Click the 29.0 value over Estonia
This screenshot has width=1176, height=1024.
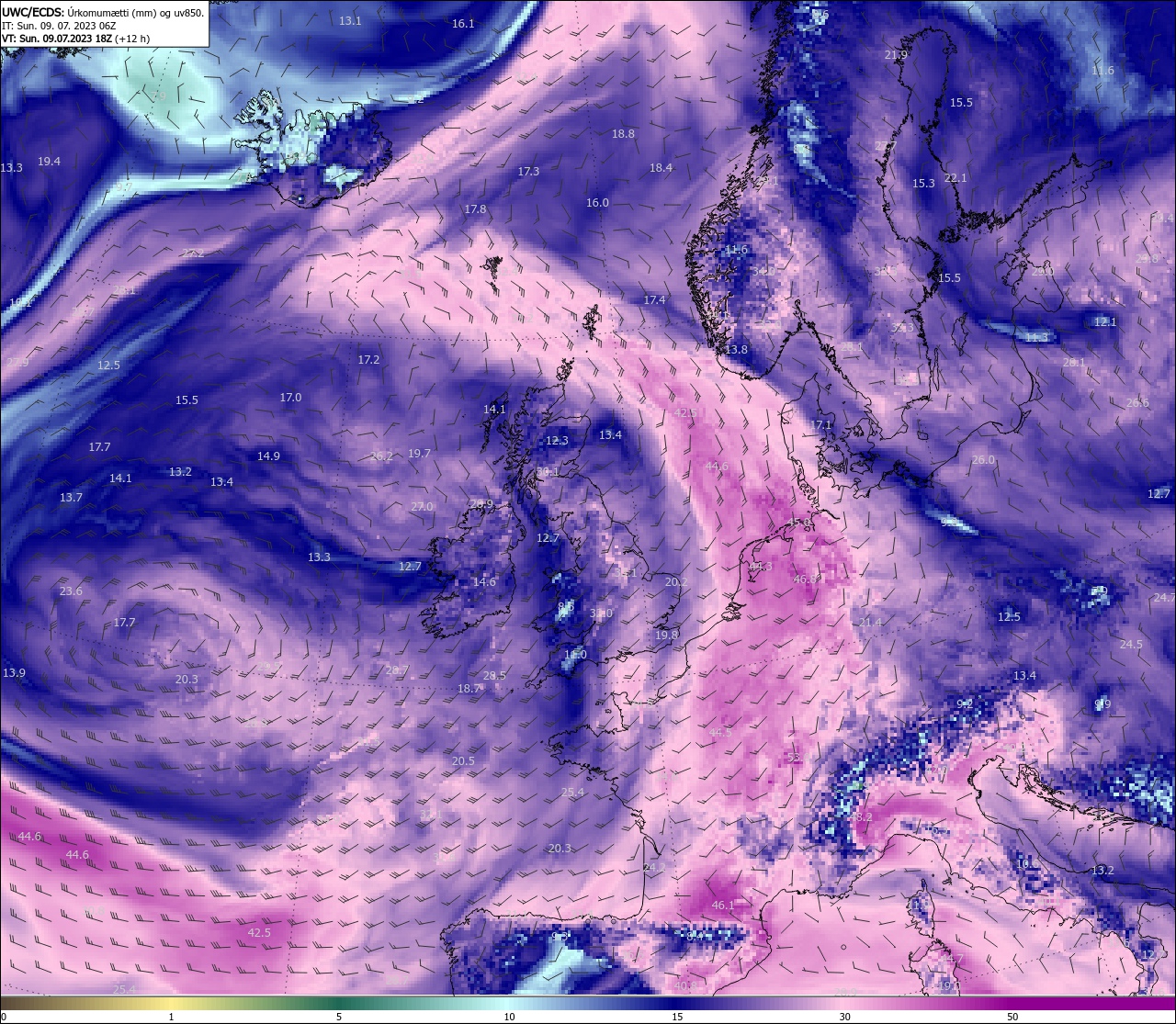click(1043, 273)
